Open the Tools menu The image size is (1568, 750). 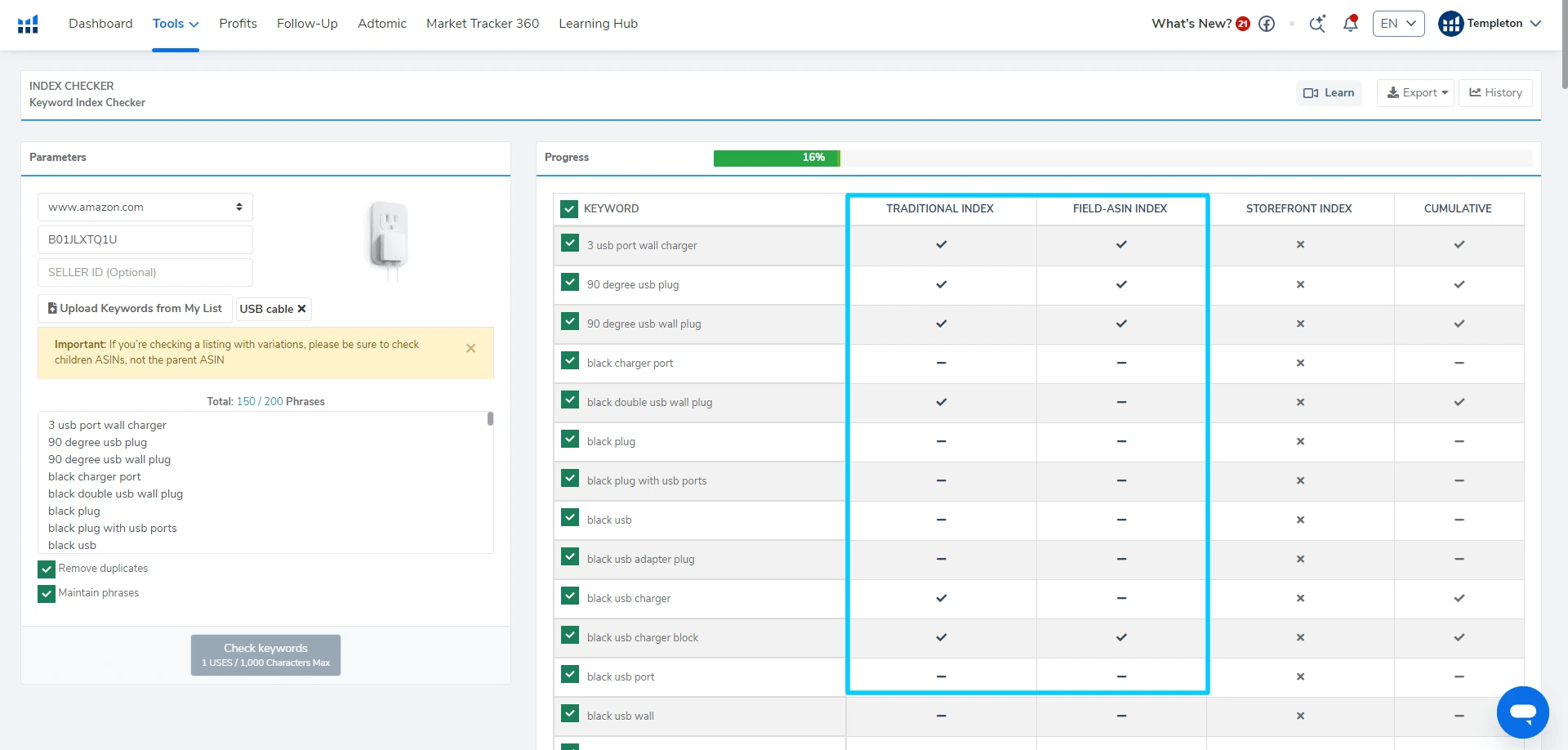pyautogui.click(x=175, y=24)
